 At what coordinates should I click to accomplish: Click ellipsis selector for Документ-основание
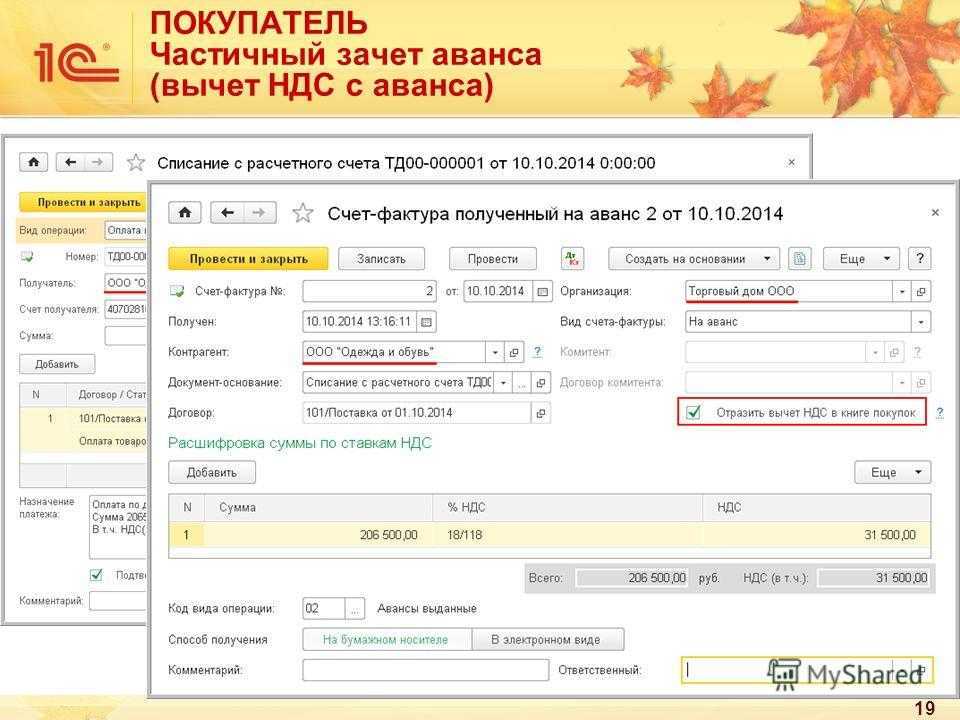522,383
